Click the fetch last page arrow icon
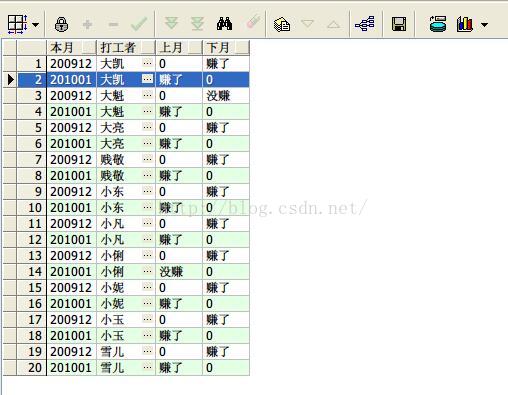Image resolution: width=508 pixels, height=395 pixels. click(197, 24)
